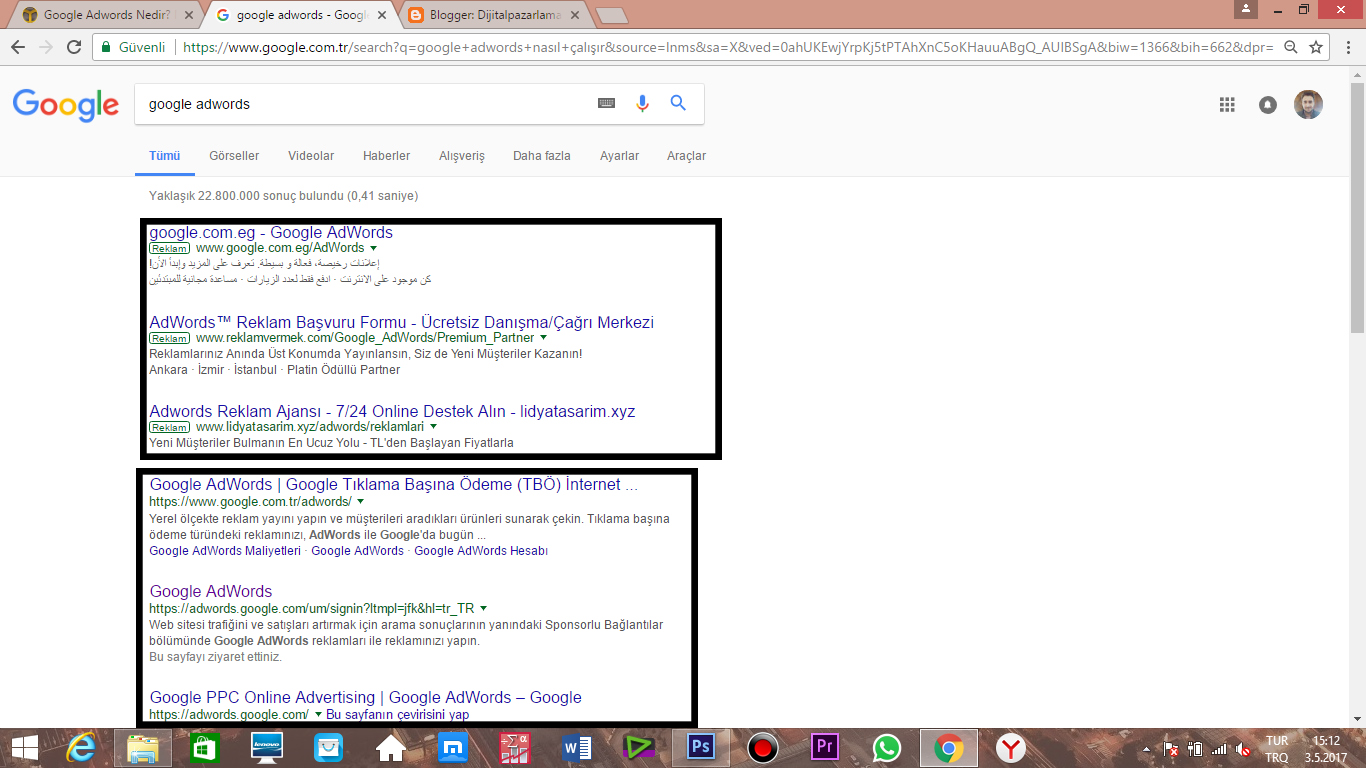Open WhatsApp from the taskbar

tap(887, 748)
